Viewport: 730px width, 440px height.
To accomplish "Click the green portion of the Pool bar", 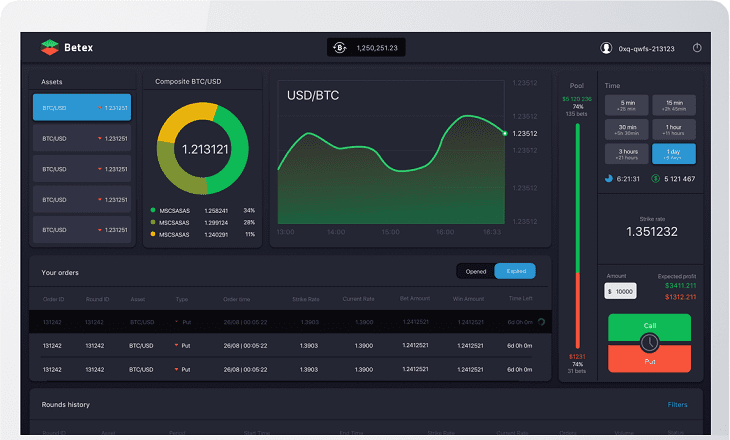I will click(x=577, y=198).
